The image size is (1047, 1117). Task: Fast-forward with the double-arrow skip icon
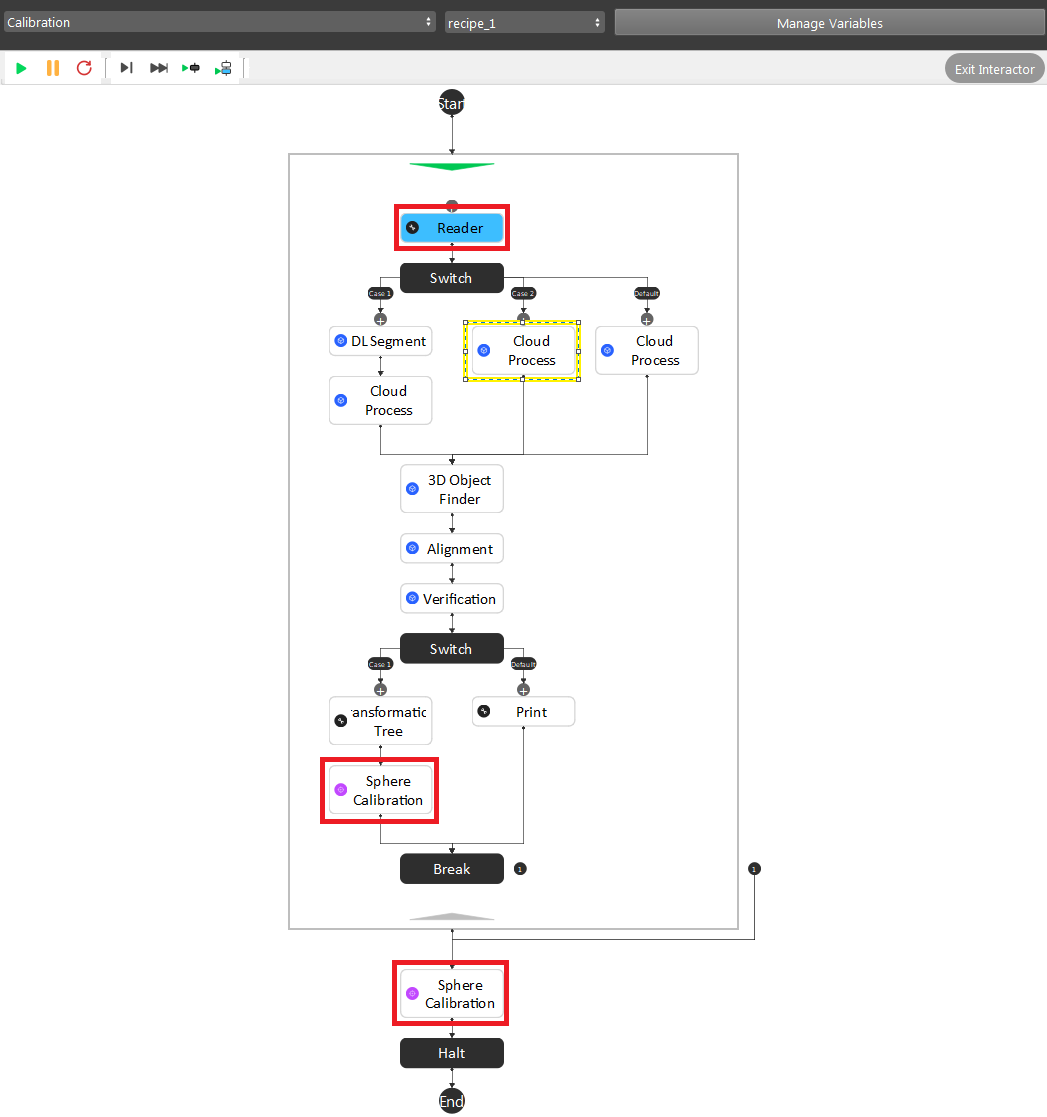pos(159,68)
